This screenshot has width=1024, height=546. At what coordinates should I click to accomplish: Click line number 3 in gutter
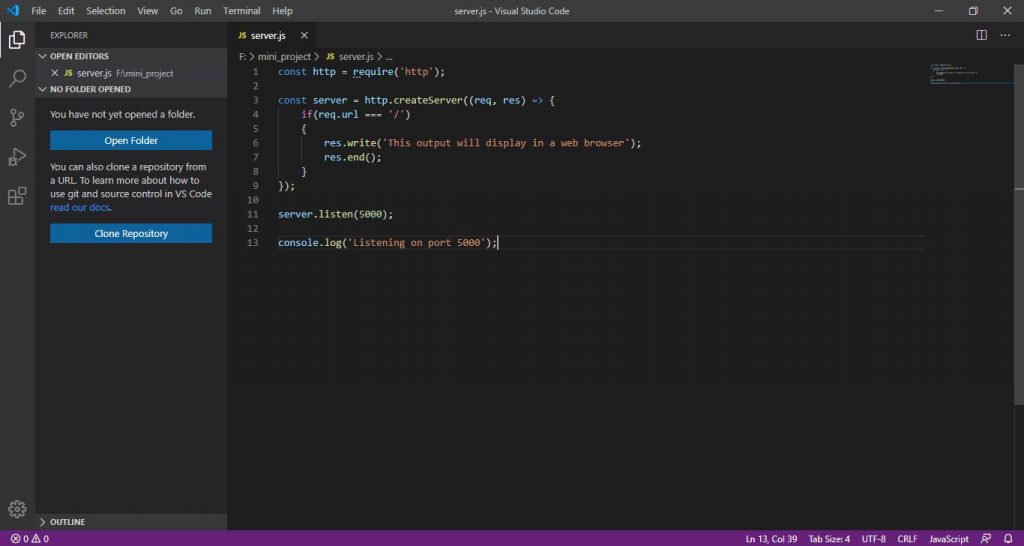coord(255,101)
